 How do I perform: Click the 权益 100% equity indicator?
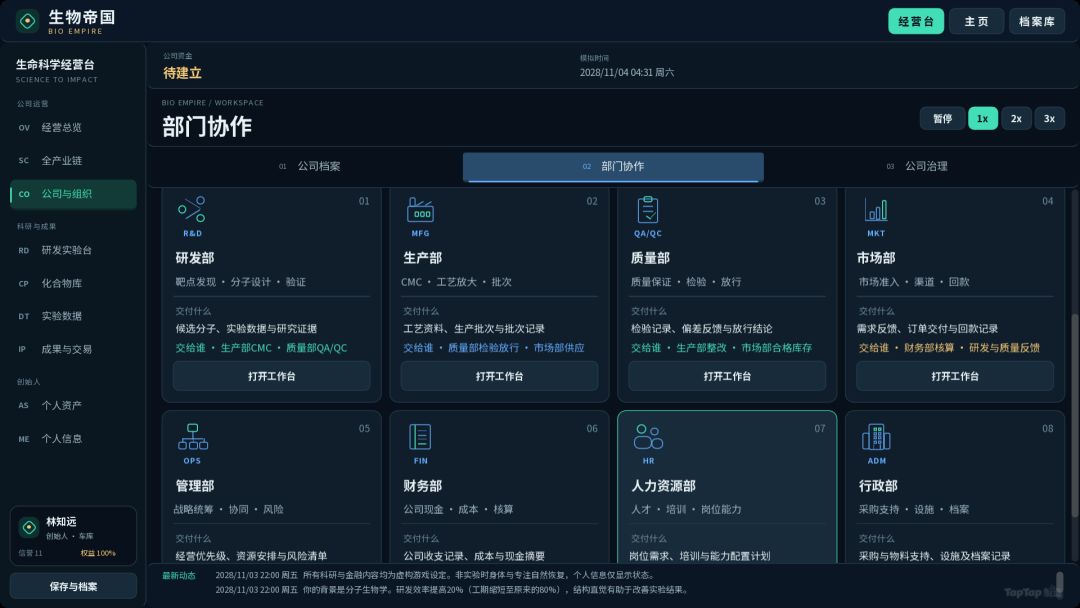click(x=98, y=553)
